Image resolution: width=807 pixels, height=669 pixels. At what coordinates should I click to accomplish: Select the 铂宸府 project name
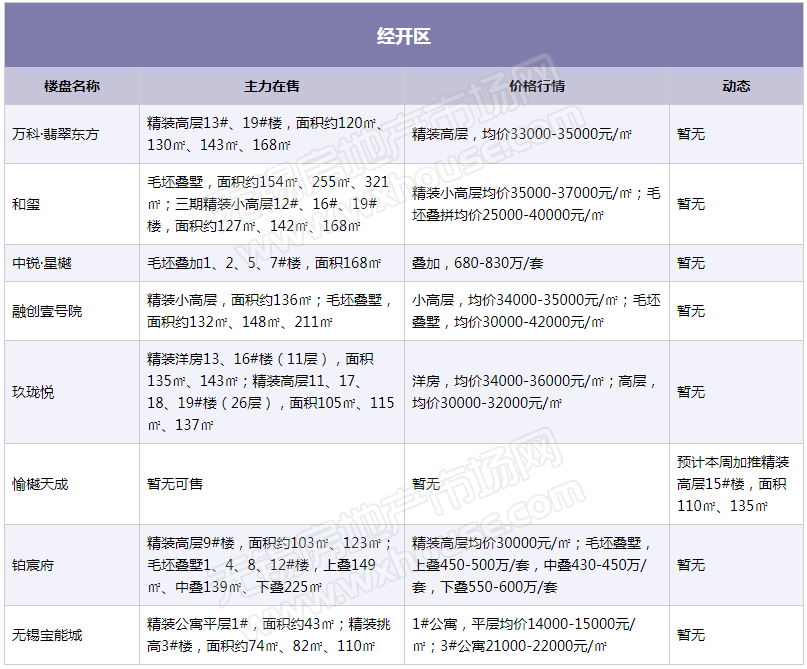(x=34, y=565)
